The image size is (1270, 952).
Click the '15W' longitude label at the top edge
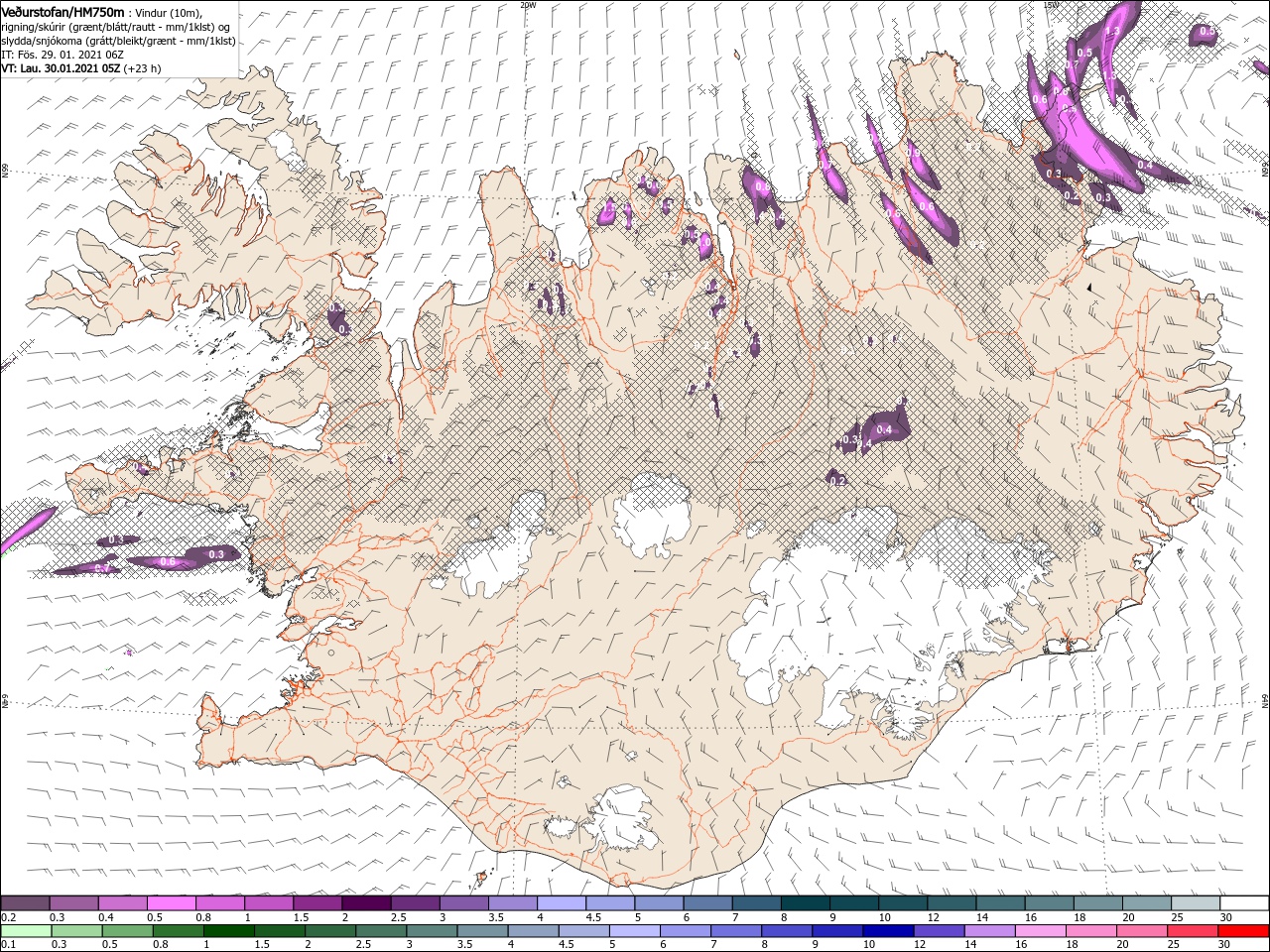[1050, 5]
